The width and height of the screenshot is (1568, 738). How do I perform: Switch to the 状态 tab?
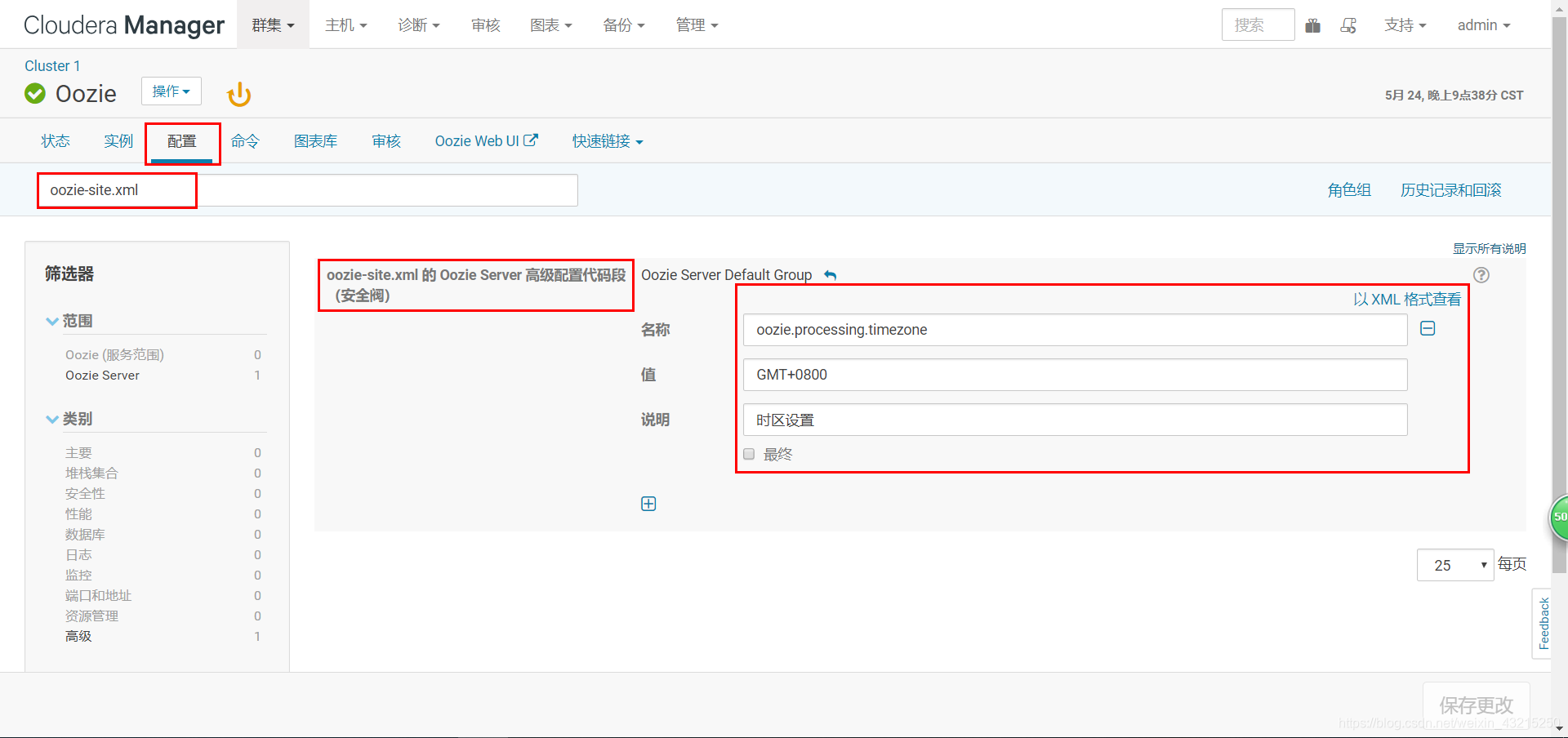[56, 141]
